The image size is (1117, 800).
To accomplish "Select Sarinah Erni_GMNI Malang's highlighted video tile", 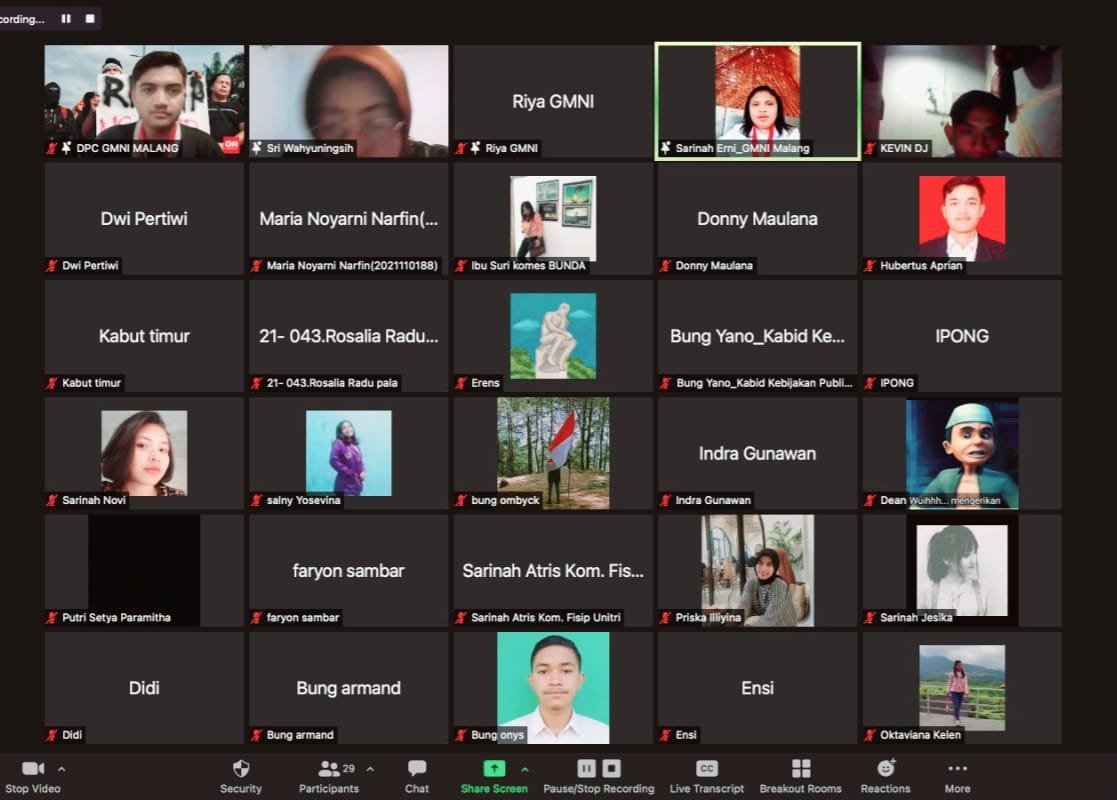I will pos(757,100).
